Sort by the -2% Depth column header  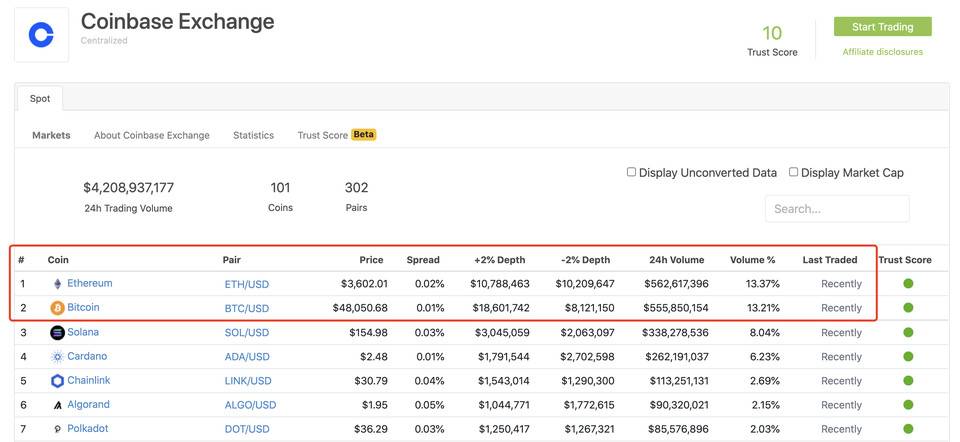585,260
